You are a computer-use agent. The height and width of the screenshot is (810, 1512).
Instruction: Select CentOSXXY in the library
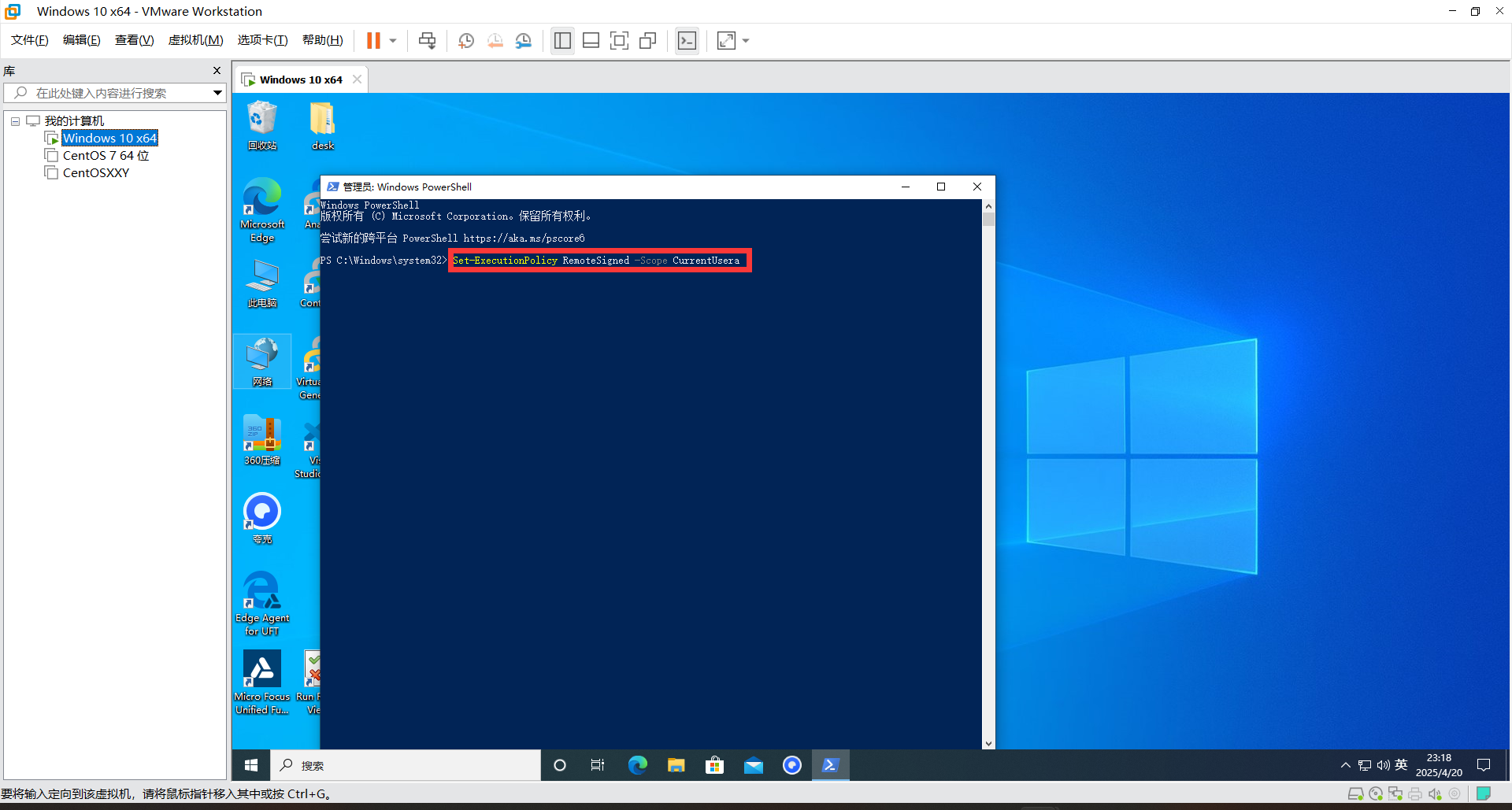(x=95, y=172)
